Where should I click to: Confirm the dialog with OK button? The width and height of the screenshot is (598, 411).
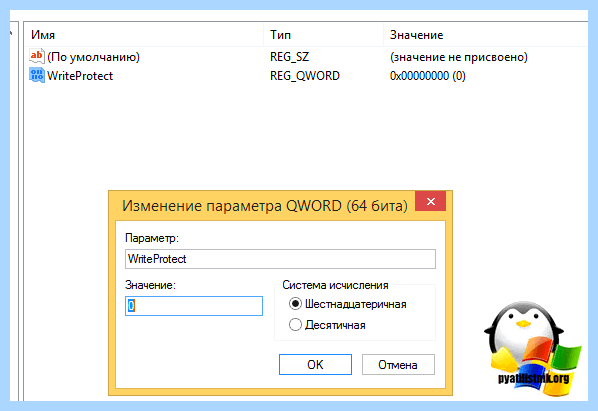(x=315, y=364)
